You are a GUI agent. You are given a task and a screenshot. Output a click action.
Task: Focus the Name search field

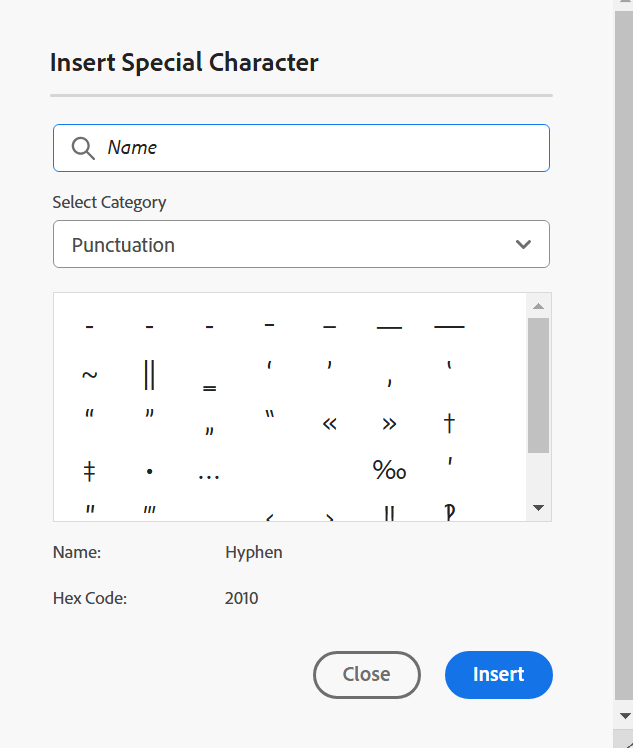click(320, 148)
